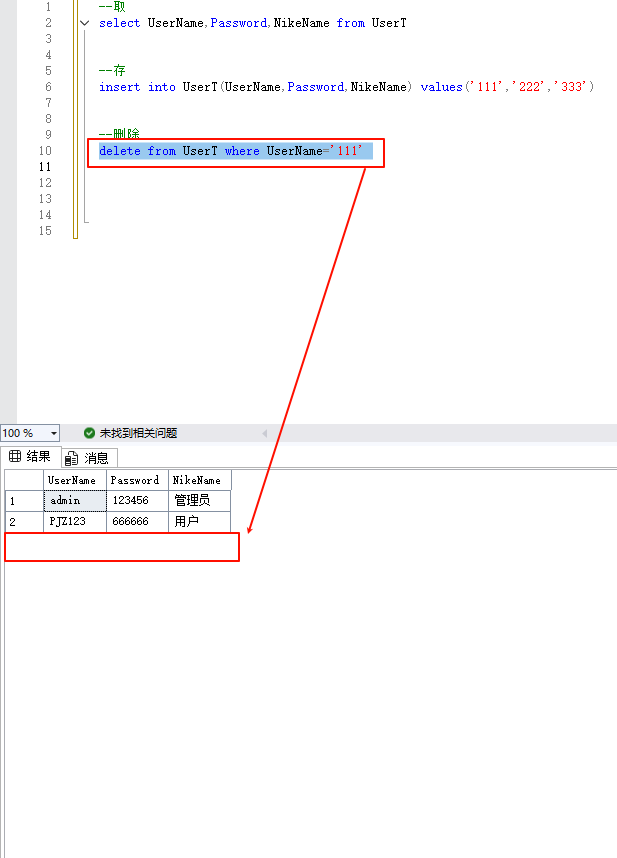Click the into keyword on line 6
This screenshot has height=858, width=617.
161,87
